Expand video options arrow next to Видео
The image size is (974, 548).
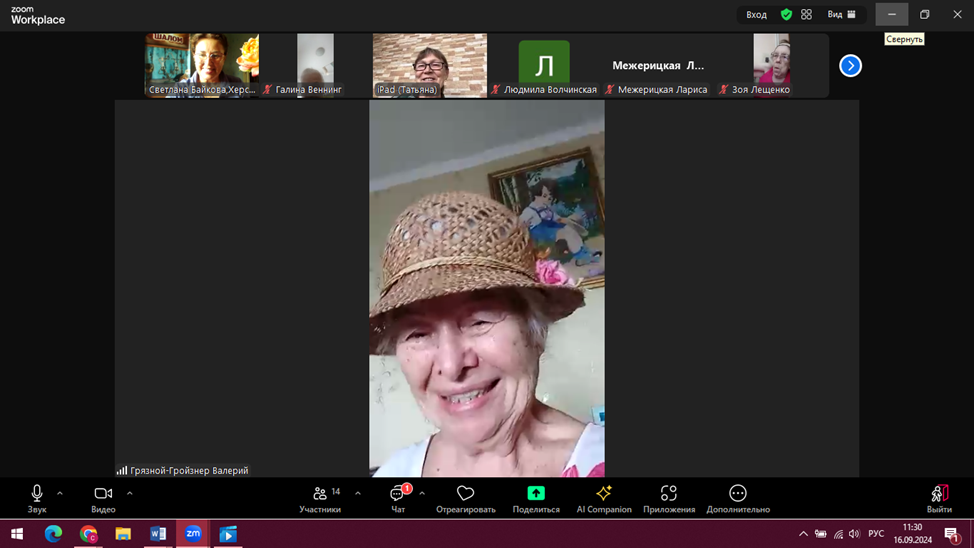pyautogui.click(x=130, y=493)
